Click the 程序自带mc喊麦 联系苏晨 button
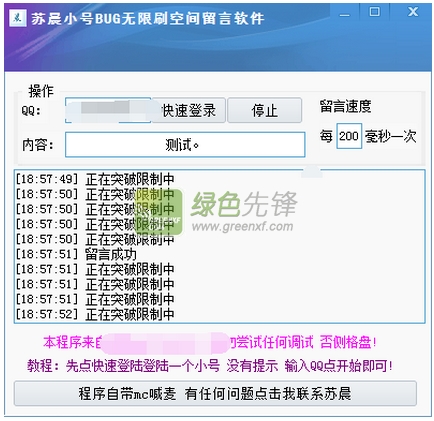 [x=215, y=394]
